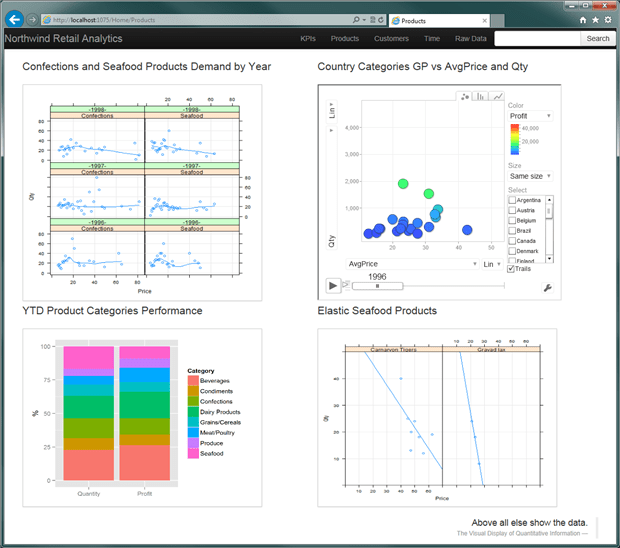Viewport: 620px width, 548px height.
Task: Play the motion chart animation
Action: pos(333,285)
